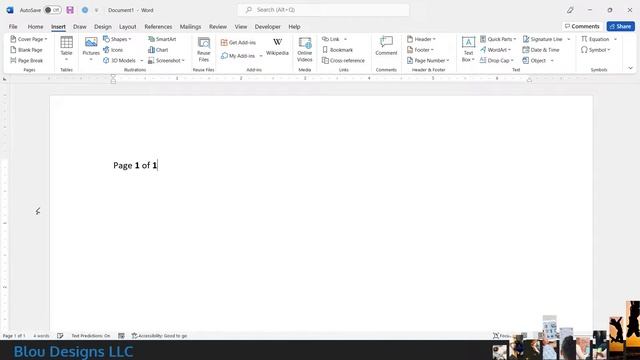
Task: Insert a Bookmark
Action: pyautogui.click(x=338, y=50)
